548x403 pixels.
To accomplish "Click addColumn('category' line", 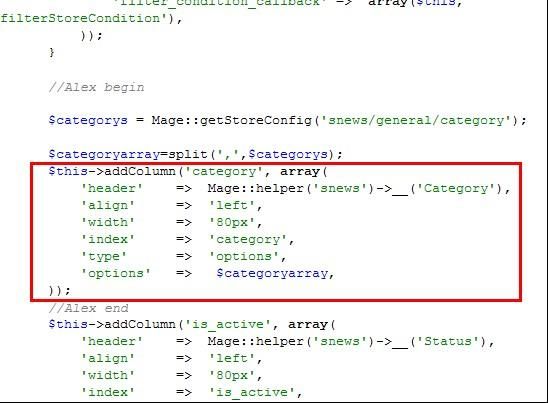I will (x=188, y=171).
